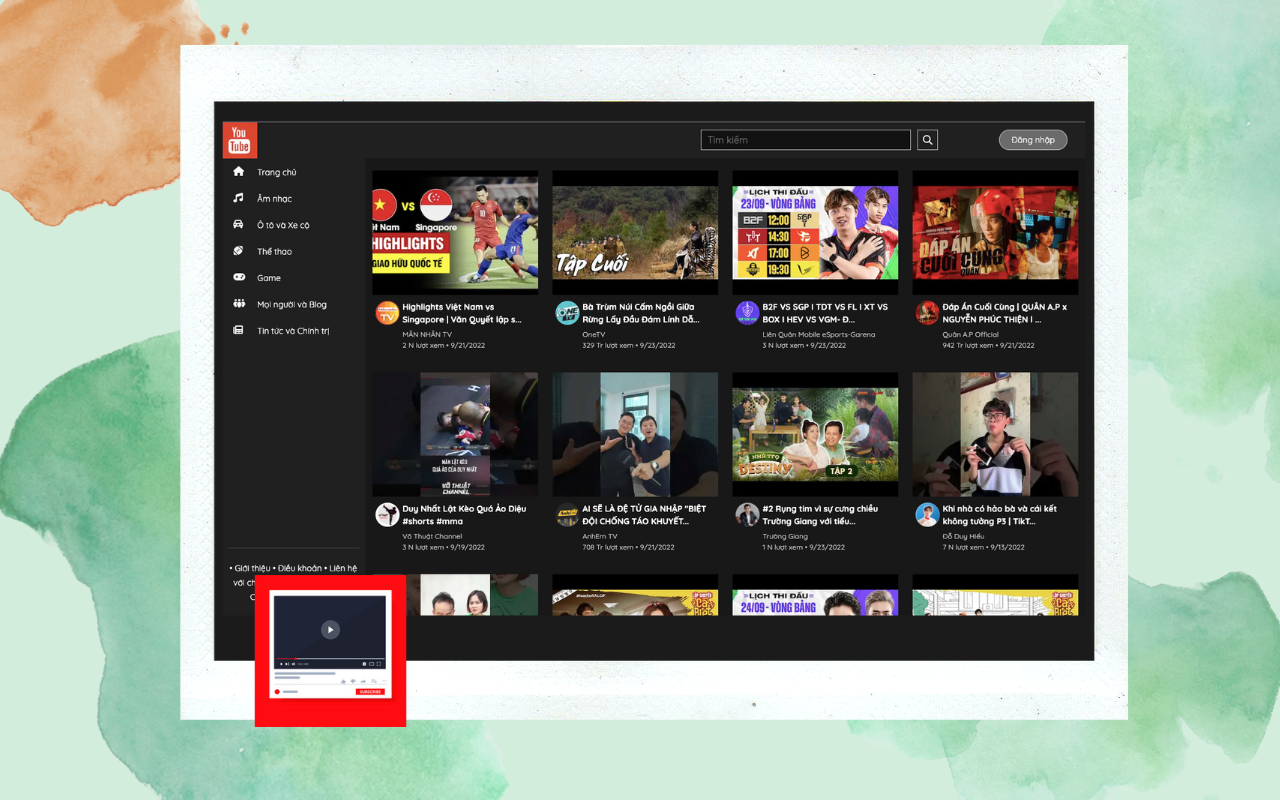Open Võ Thuật Channel avatar
Screen dimensions: 1280x800
coord(387,515)
